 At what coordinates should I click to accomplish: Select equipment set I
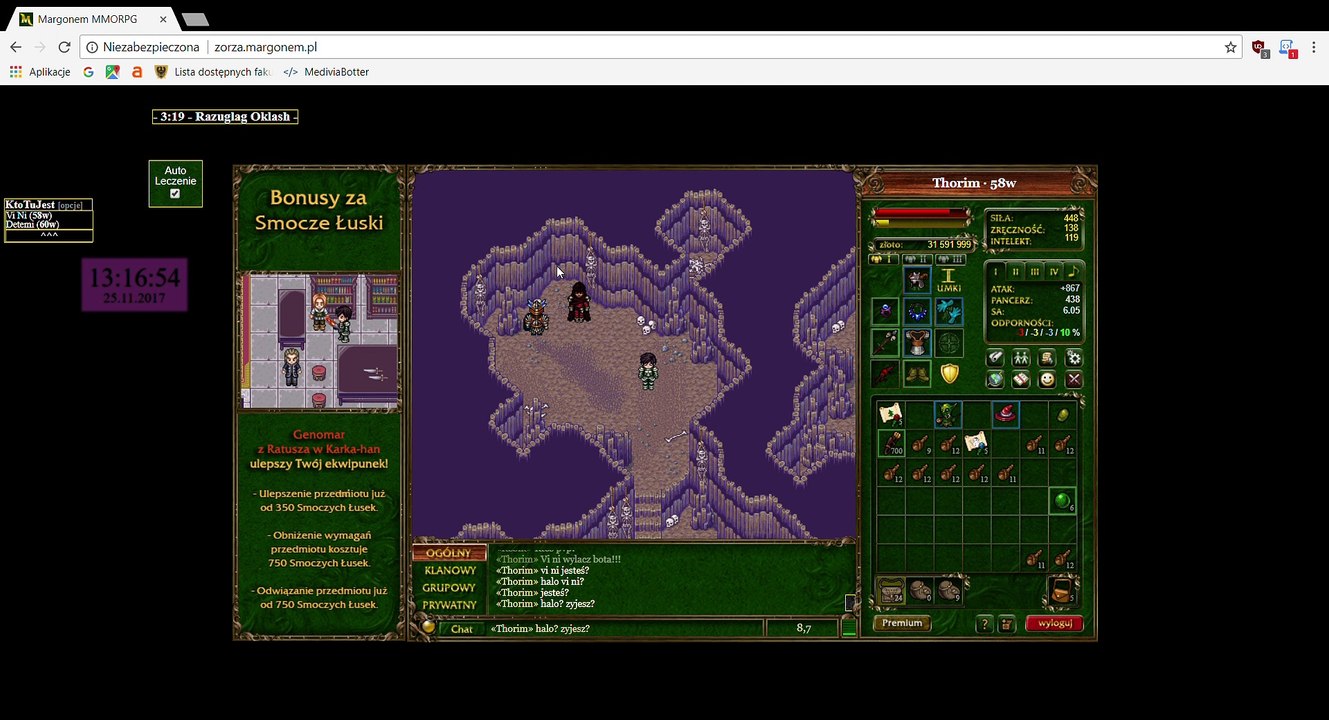pos(882,260)
